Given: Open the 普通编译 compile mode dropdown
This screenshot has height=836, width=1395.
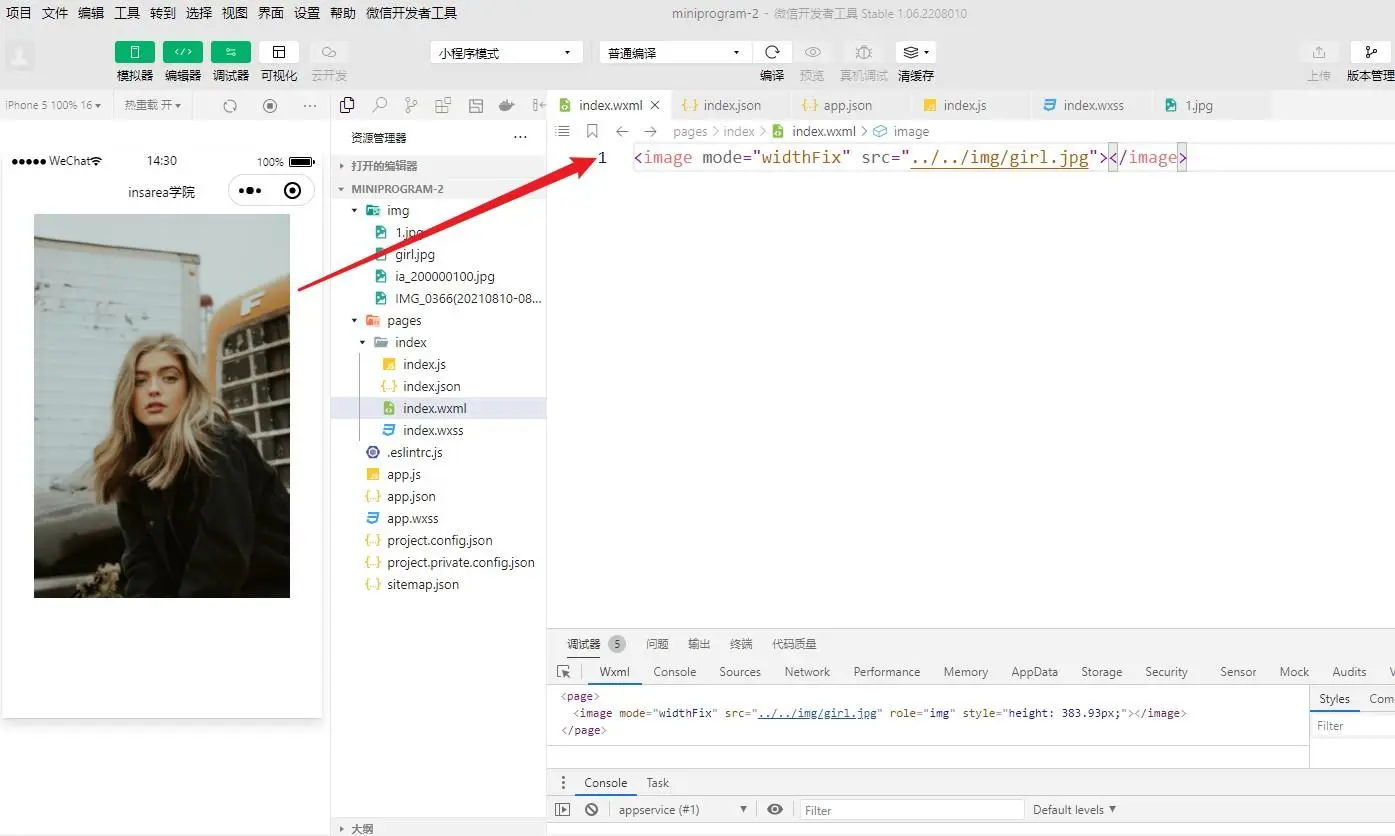Looking at the screenshot, I should [x=675, y=53].
